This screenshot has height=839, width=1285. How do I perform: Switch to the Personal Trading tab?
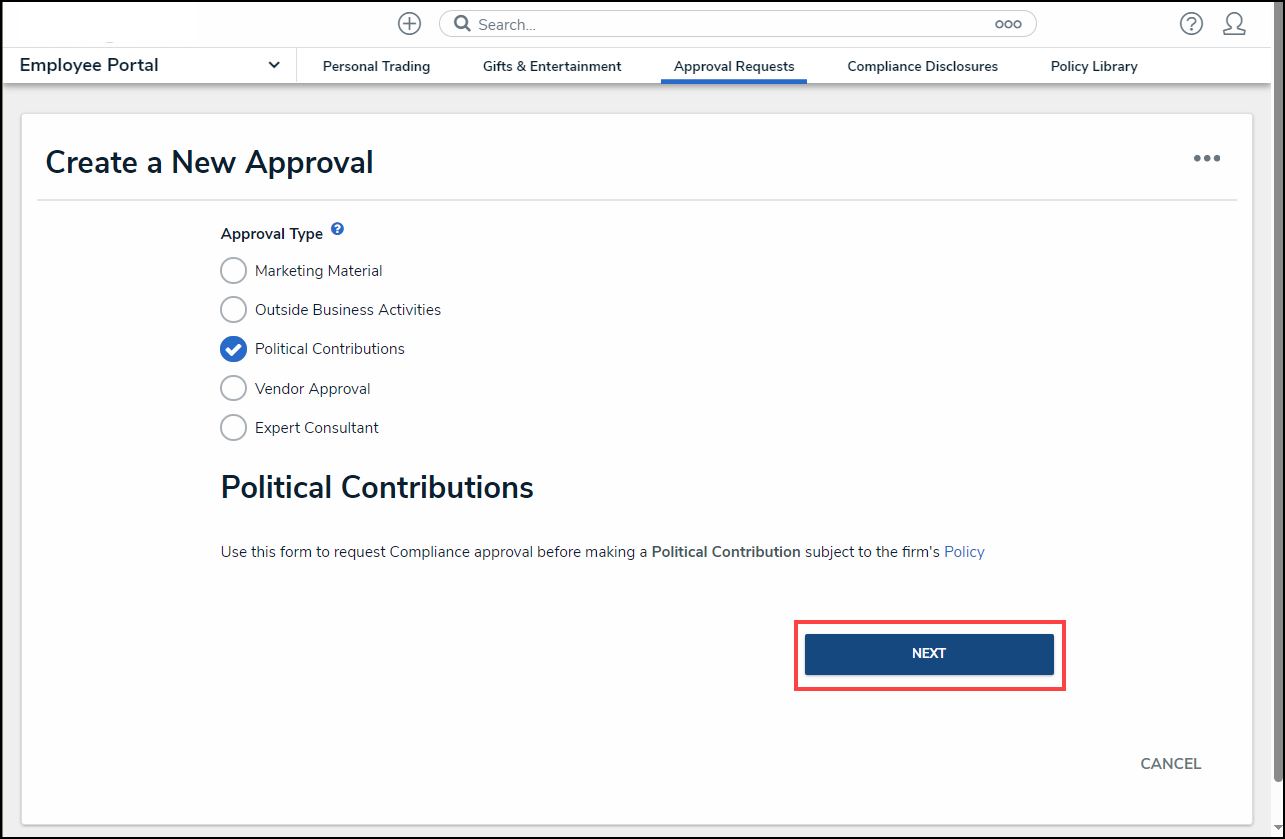point(376,67)
